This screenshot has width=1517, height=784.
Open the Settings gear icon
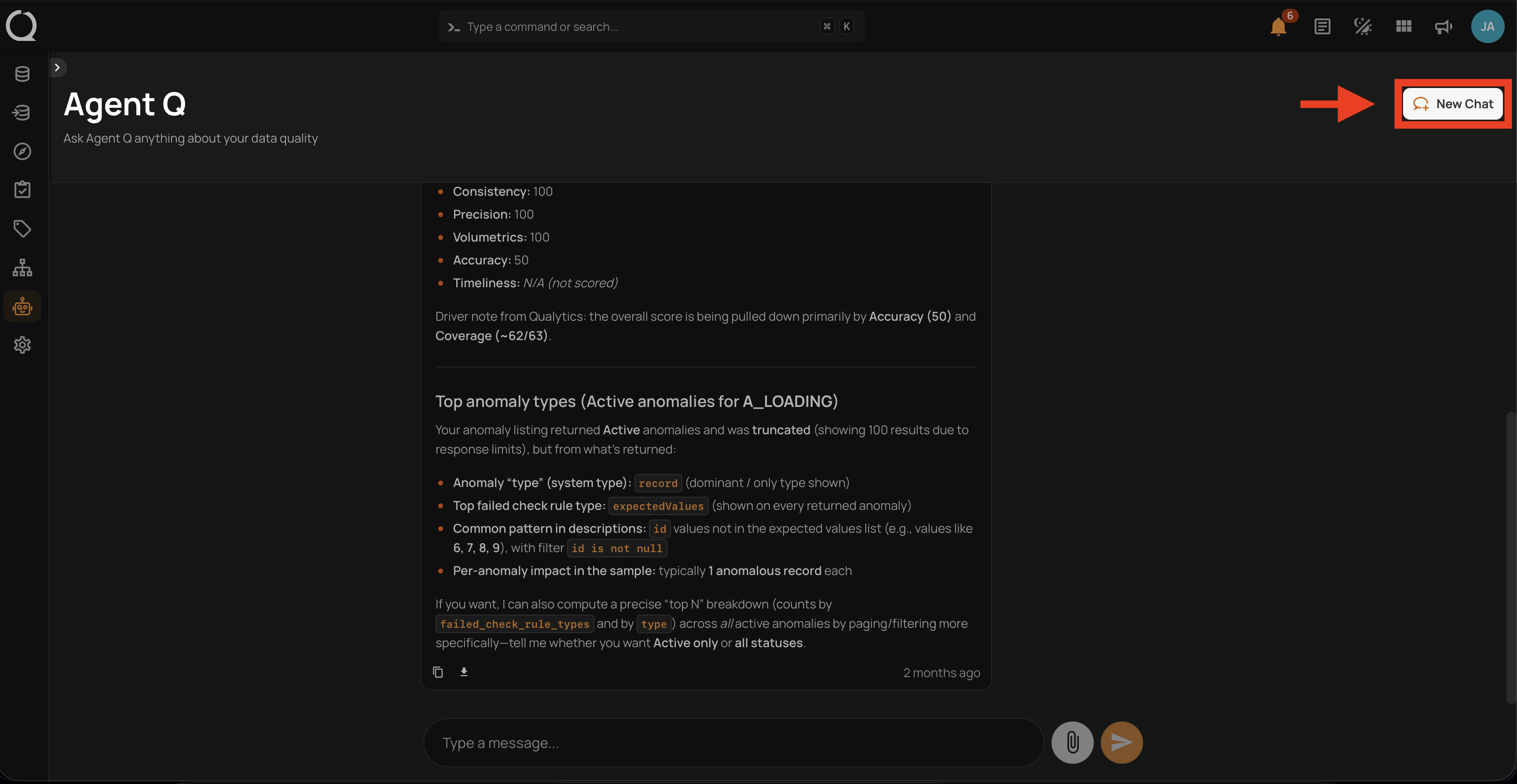click(22, 345)
